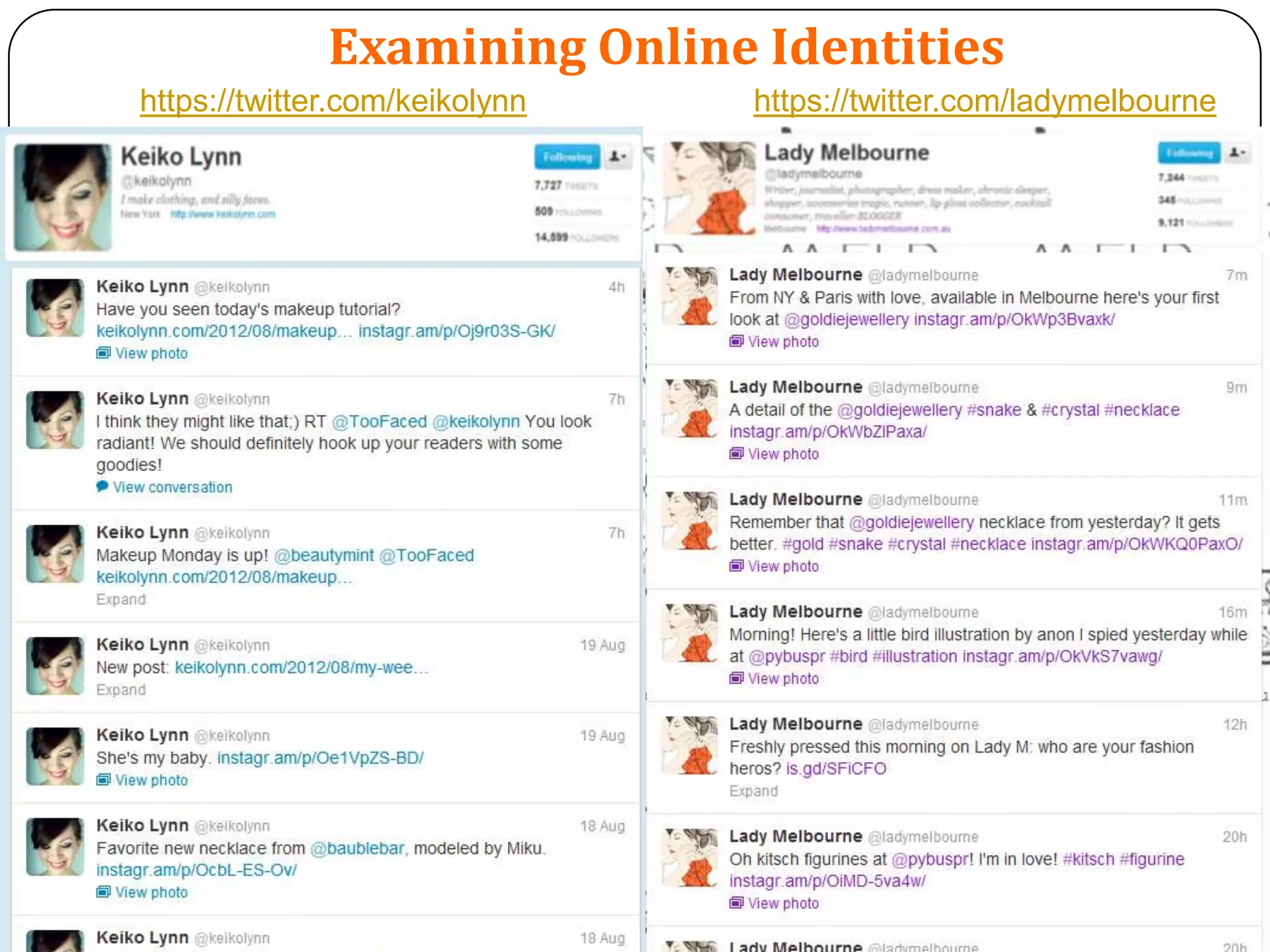
Task: Click Lady Melbourne name in 16m tweet
Action: point(796,612)
